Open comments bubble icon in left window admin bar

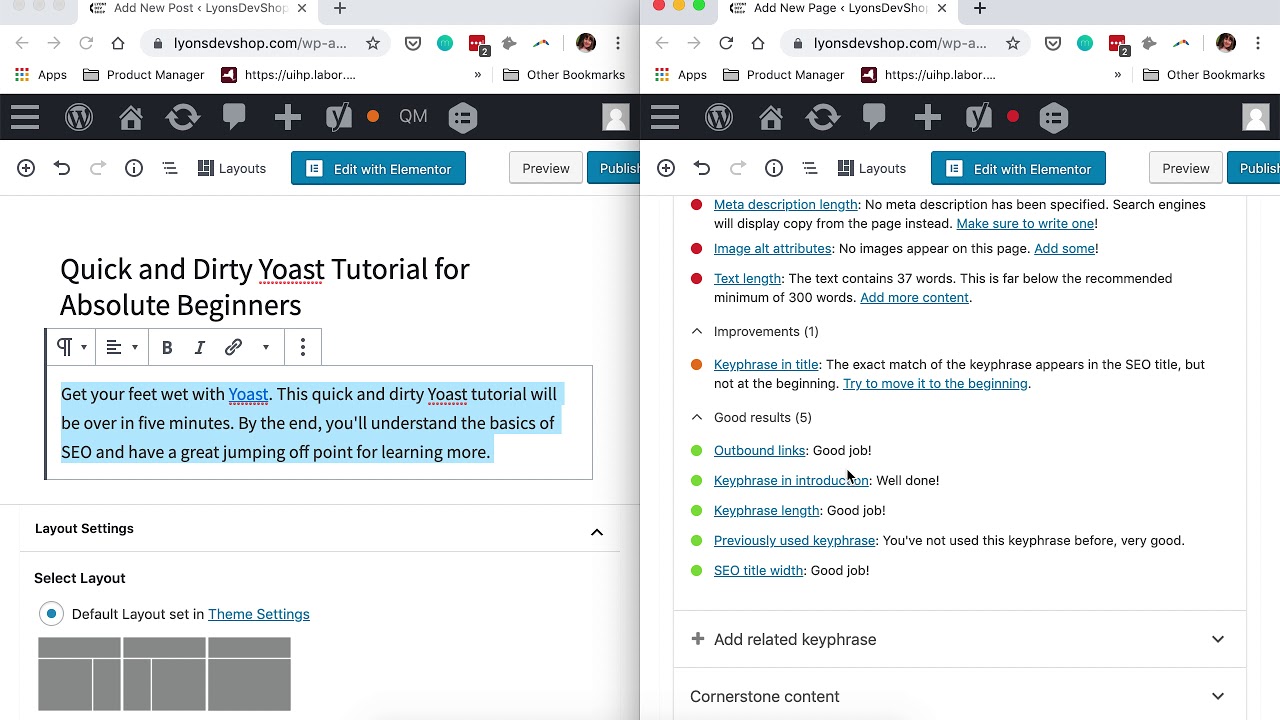click(235, 117)
